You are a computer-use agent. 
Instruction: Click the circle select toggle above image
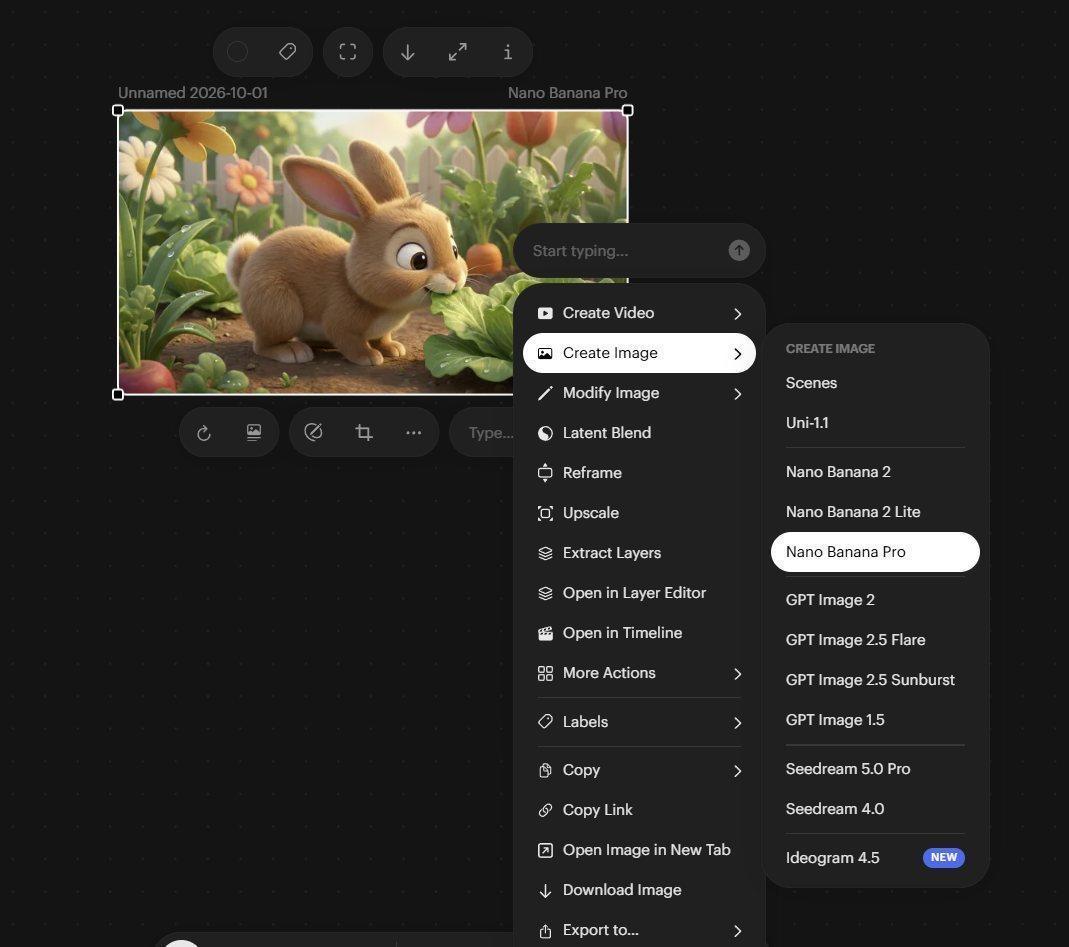[237, 52]
